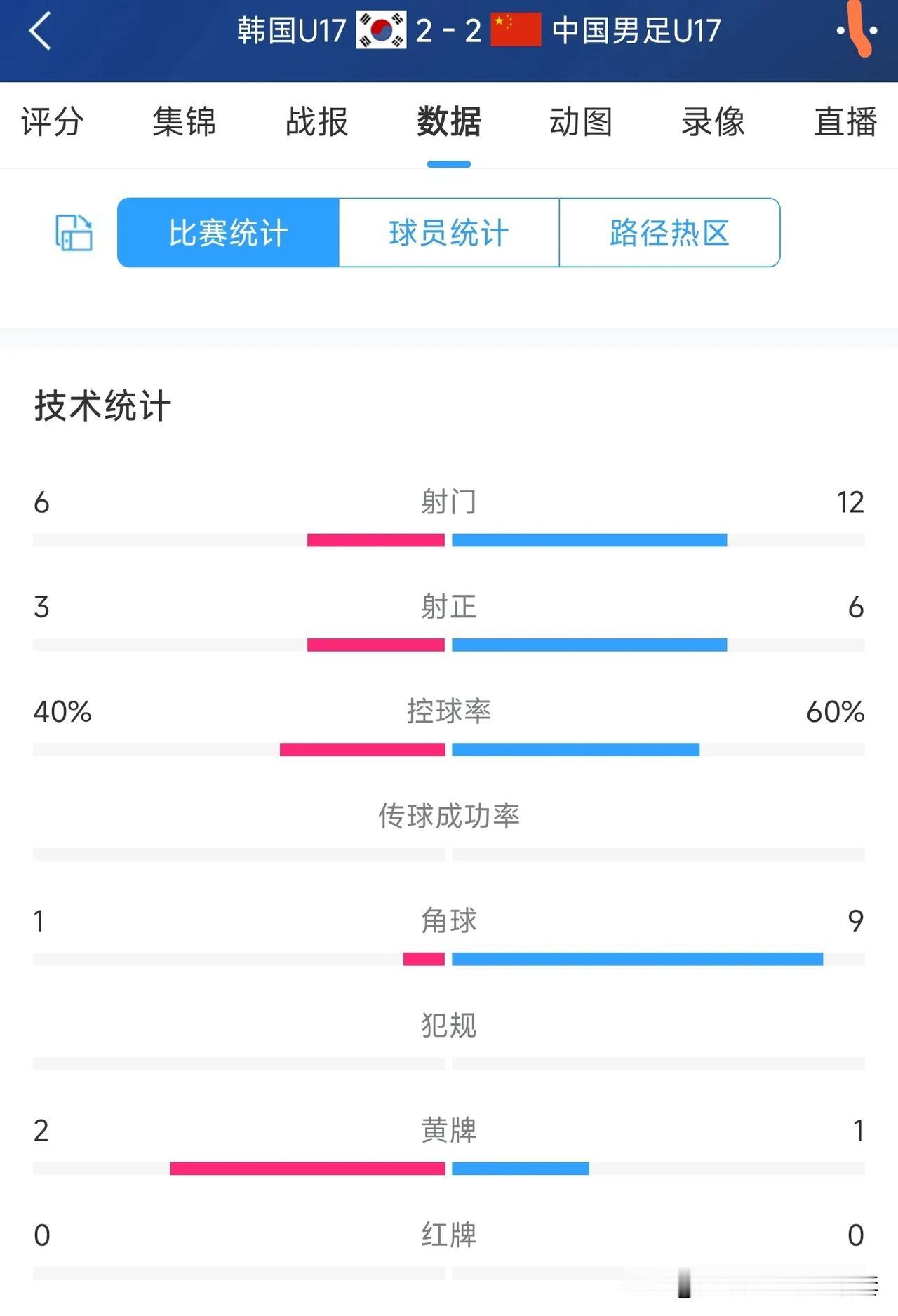Tap the screen rotate share icon
Viewport: 898px width, 1316px height.
74,233
